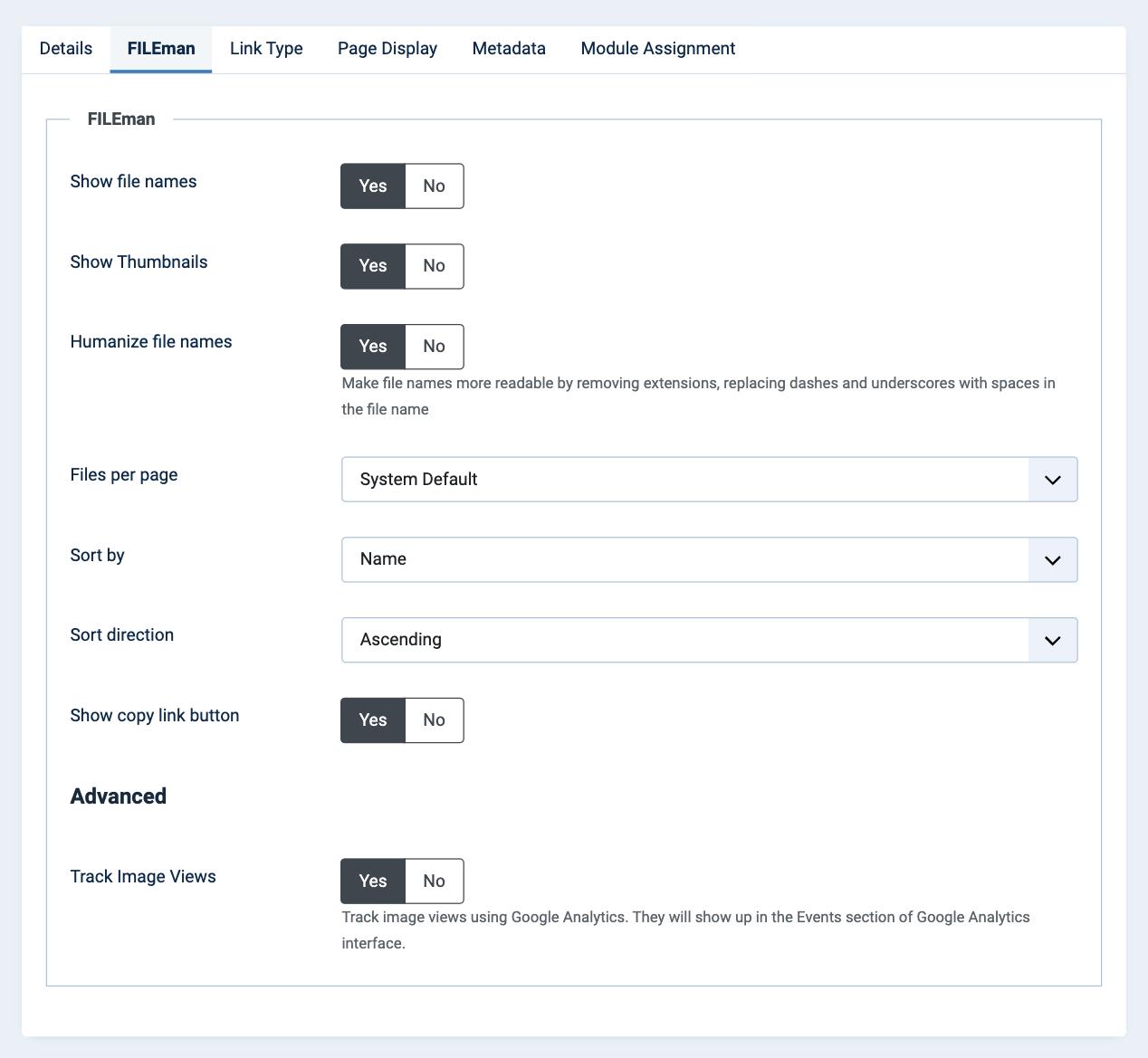Set Show file names to No
The height and width of the screenshot is (1058, 1148).
pos(435,186)
